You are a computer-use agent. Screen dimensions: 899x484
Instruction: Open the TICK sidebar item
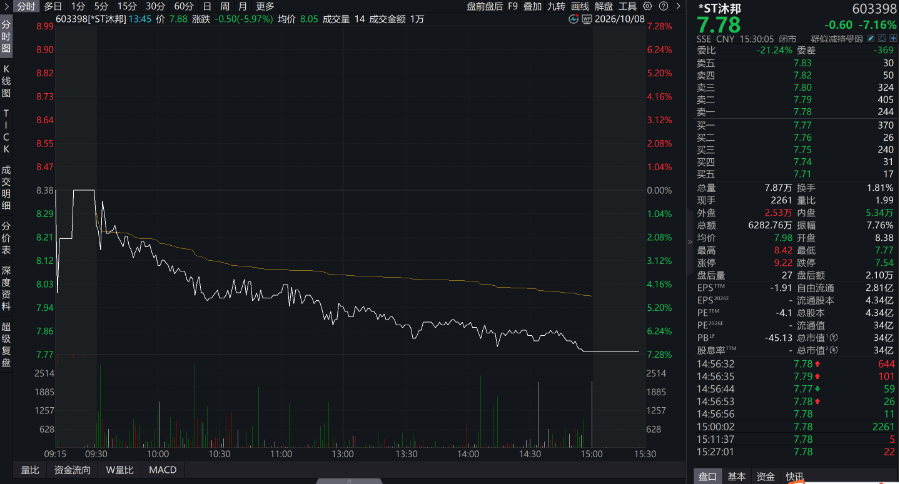click(6, 131)
